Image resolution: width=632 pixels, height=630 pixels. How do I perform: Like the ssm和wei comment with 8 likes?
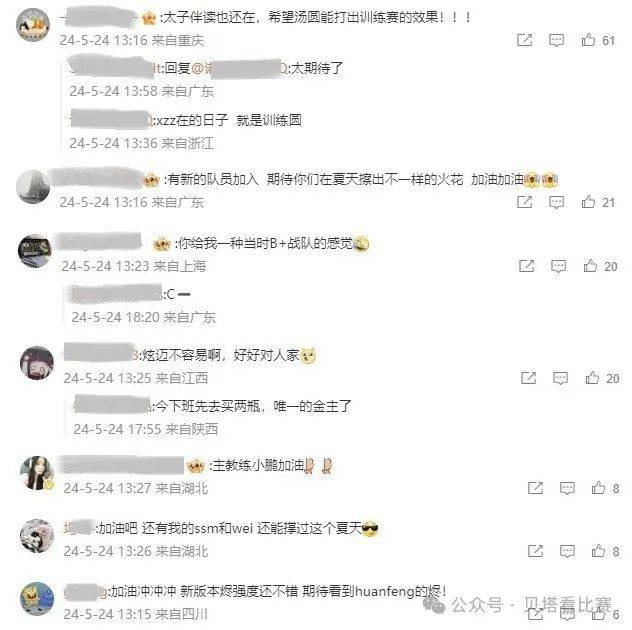(x=599, y=551)
